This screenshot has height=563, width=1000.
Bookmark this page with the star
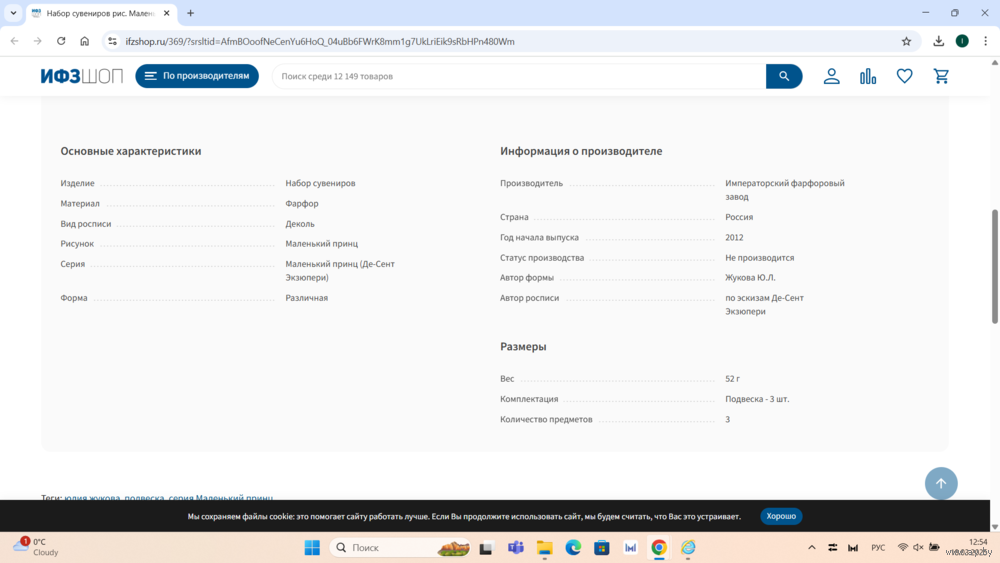906,41
